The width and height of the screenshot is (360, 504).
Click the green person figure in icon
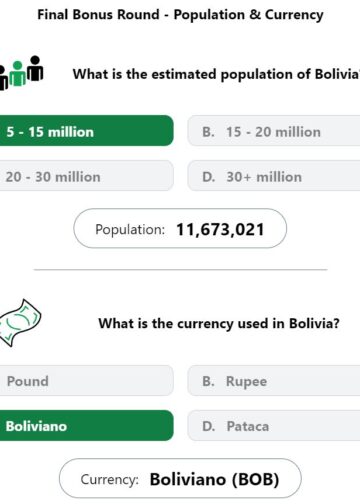17,74
